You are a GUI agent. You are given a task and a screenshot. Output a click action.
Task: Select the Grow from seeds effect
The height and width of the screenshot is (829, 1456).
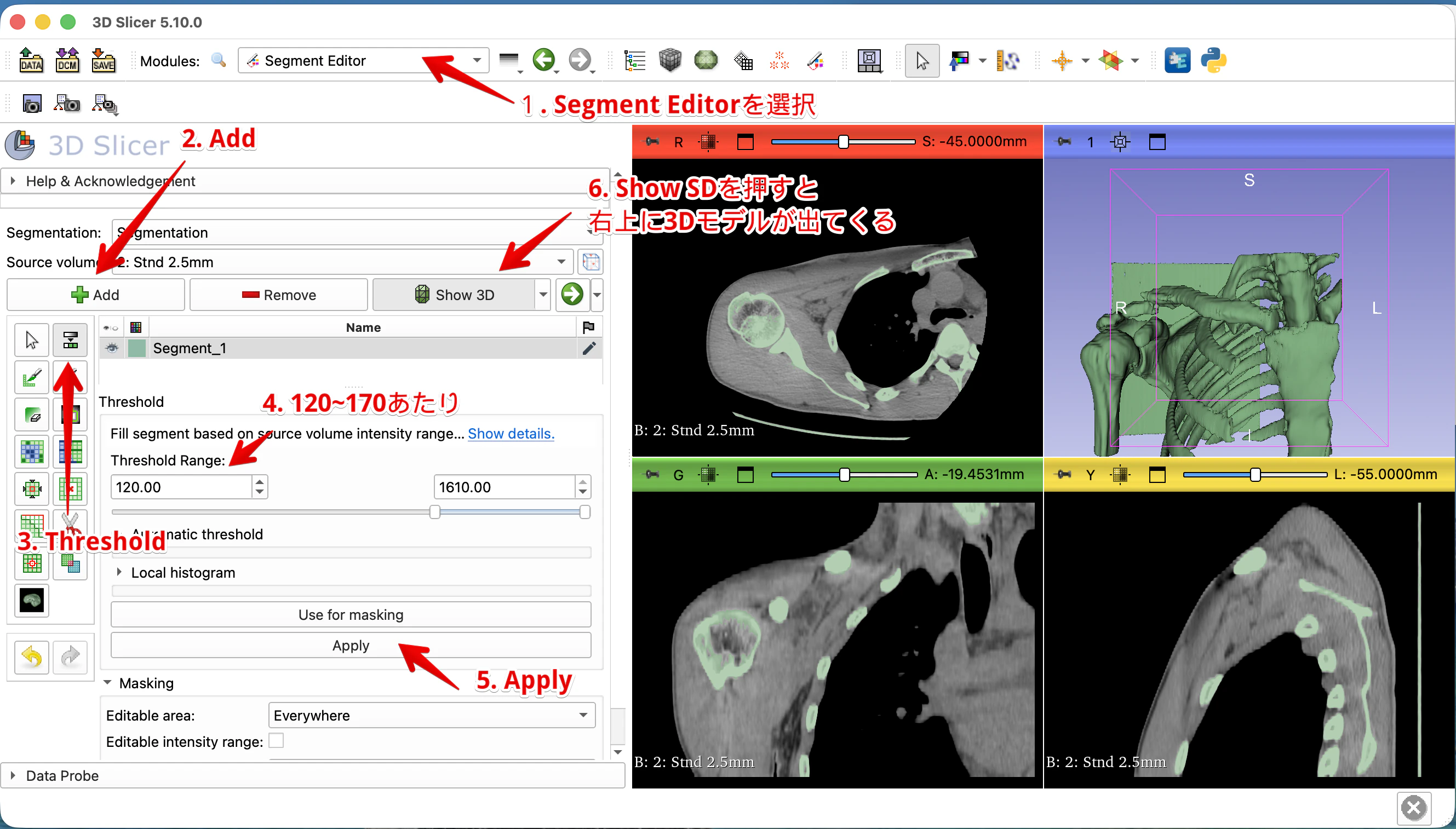click(x=31, y=452)
